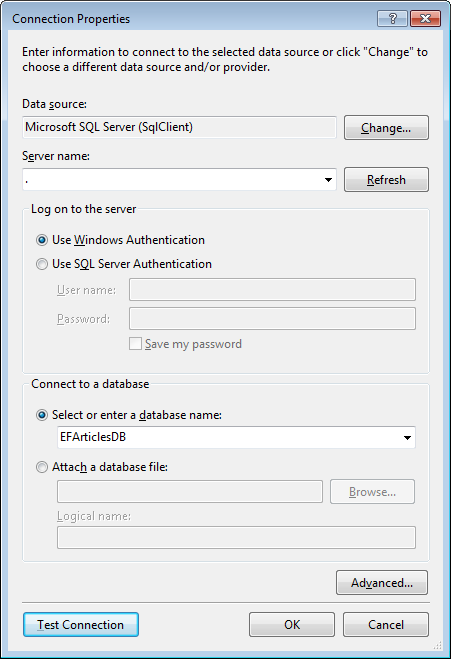
Task: Open Advanced... connection settings
Action: (x=382, y=583)
